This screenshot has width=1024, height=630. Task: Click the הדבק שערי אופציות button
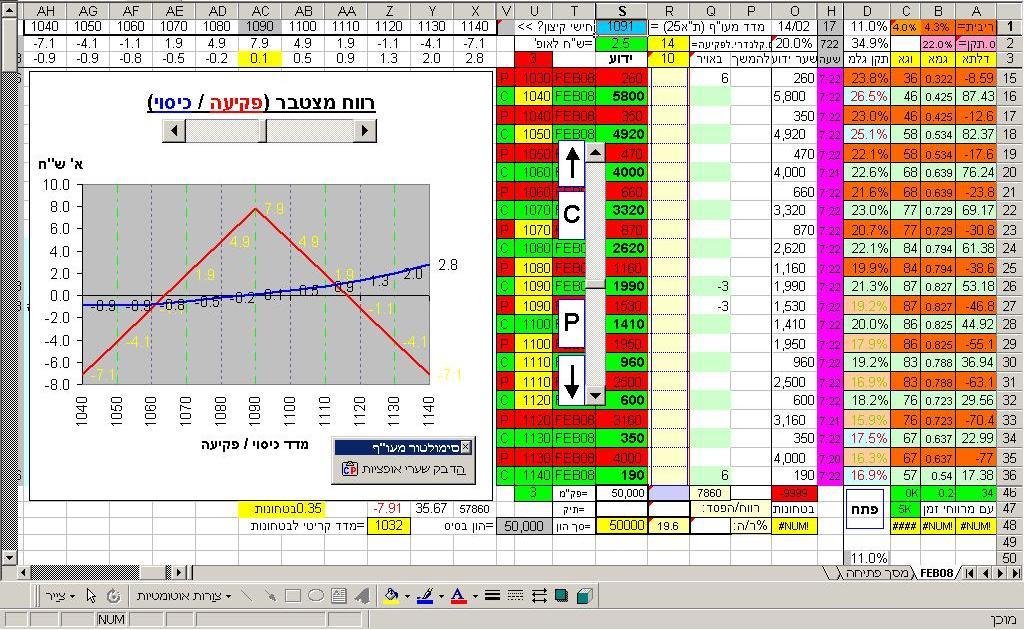click(404, 469)
